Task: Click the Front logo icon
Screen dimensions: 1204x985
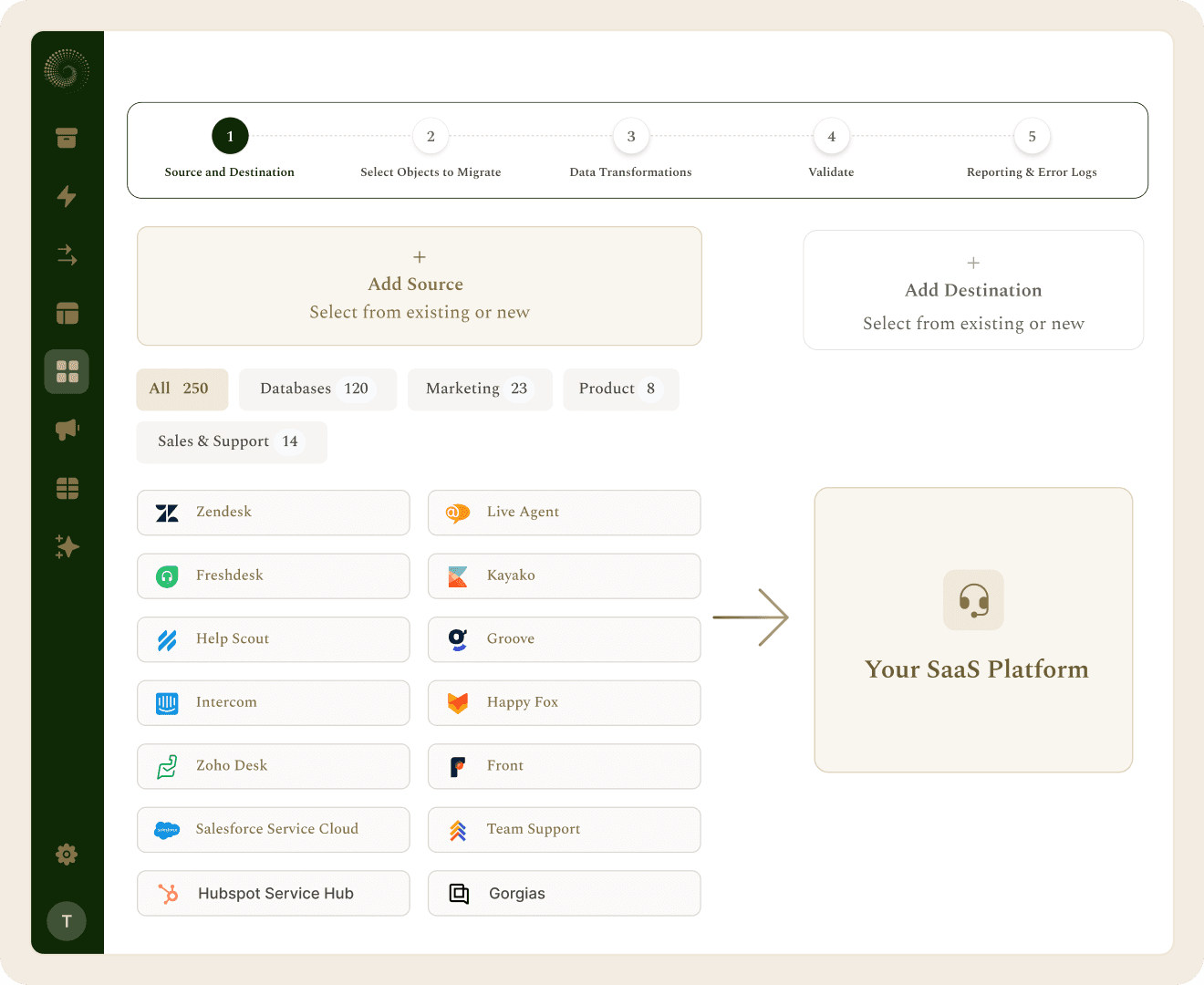Action: [x=458, y=767]
